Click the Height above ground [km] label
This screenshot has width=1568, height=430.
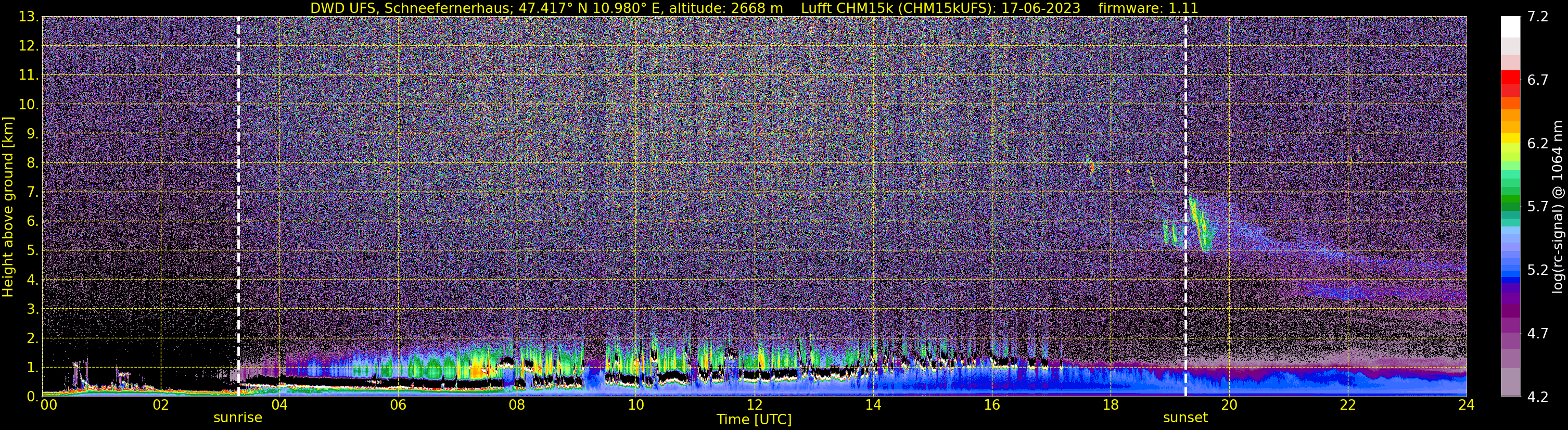point(8,207)
